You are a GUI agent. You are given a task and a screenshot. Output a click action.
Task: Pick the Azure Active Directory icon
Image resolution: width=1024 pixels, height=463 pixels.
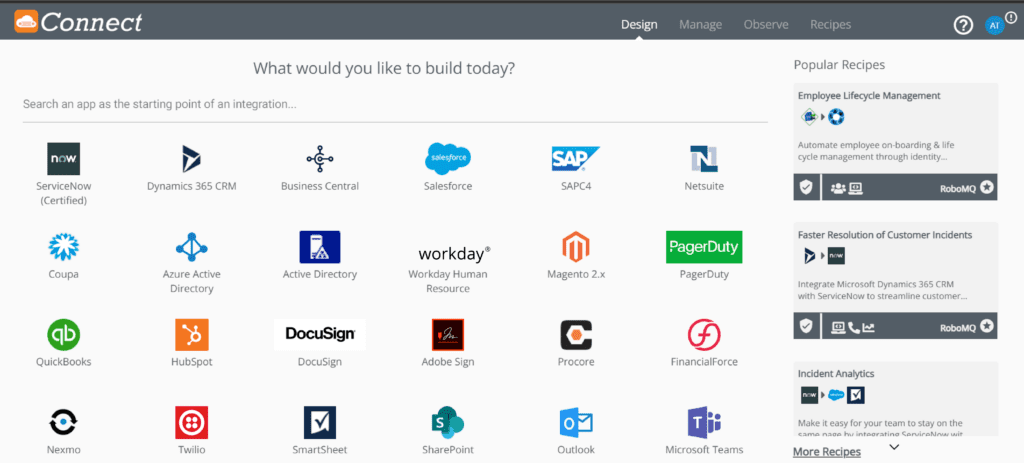pyautogui.click(x=191, y=247)
